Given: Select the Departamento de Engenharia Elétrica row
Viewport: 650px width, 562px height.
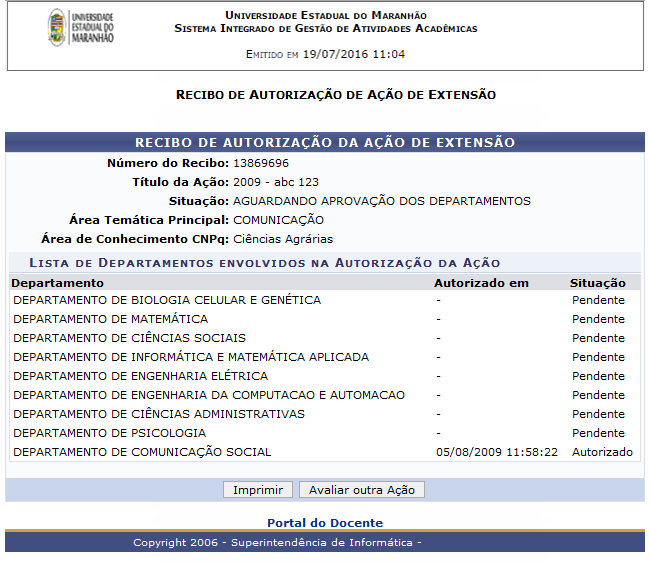Looking at the screenshot, I should pyautogui.click(x=140, y=376).
